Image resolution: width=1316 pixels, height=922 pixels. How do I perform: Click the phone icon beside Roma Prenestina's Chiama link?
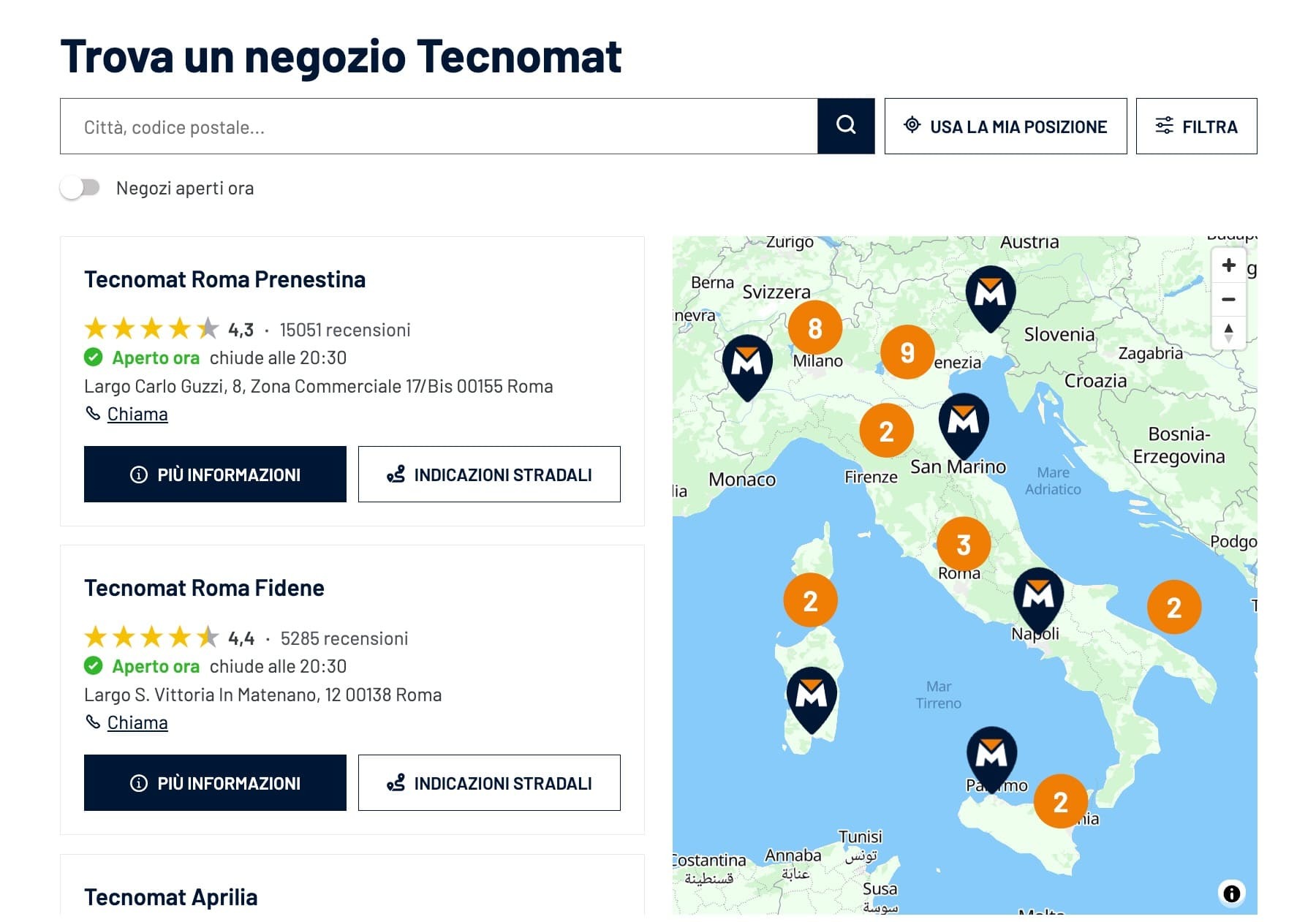tap(92, 413)
